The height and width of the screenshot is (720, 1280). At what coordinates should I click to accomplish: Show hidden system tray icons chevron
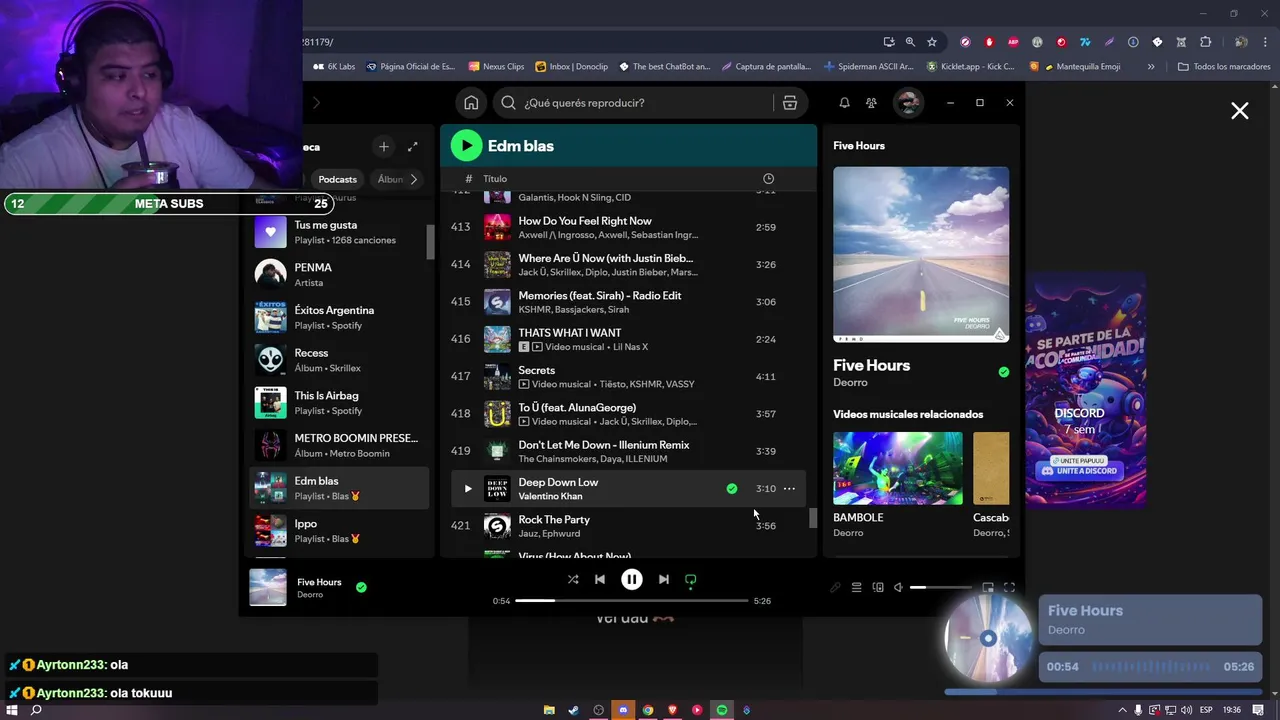(x=1122, y=710)
